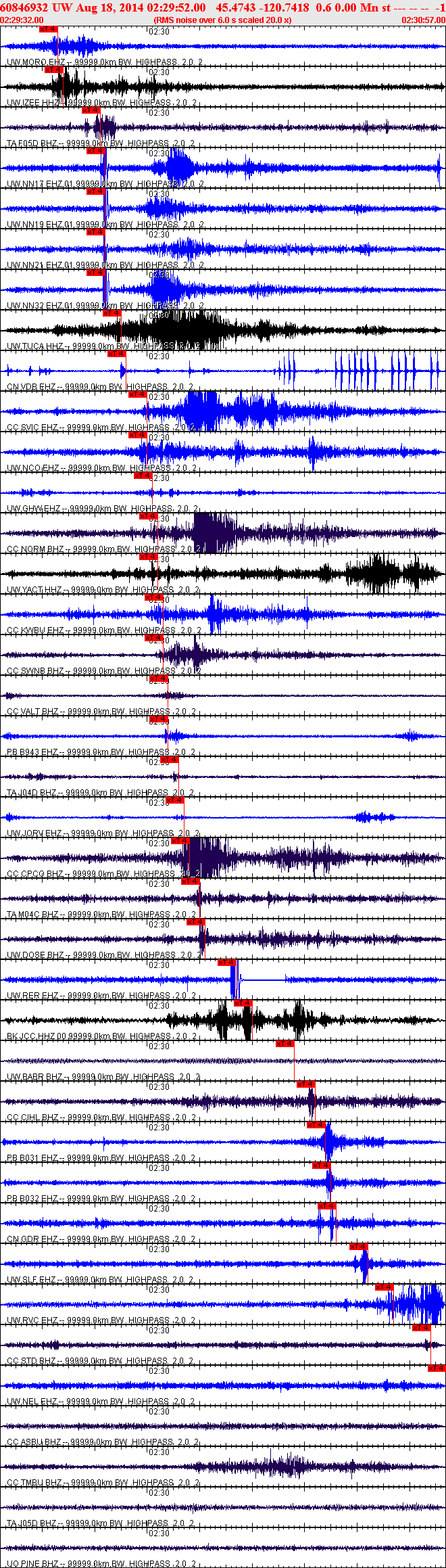
Task: Select the UO.PINE BHZ station label
Action: (32, 1564)
